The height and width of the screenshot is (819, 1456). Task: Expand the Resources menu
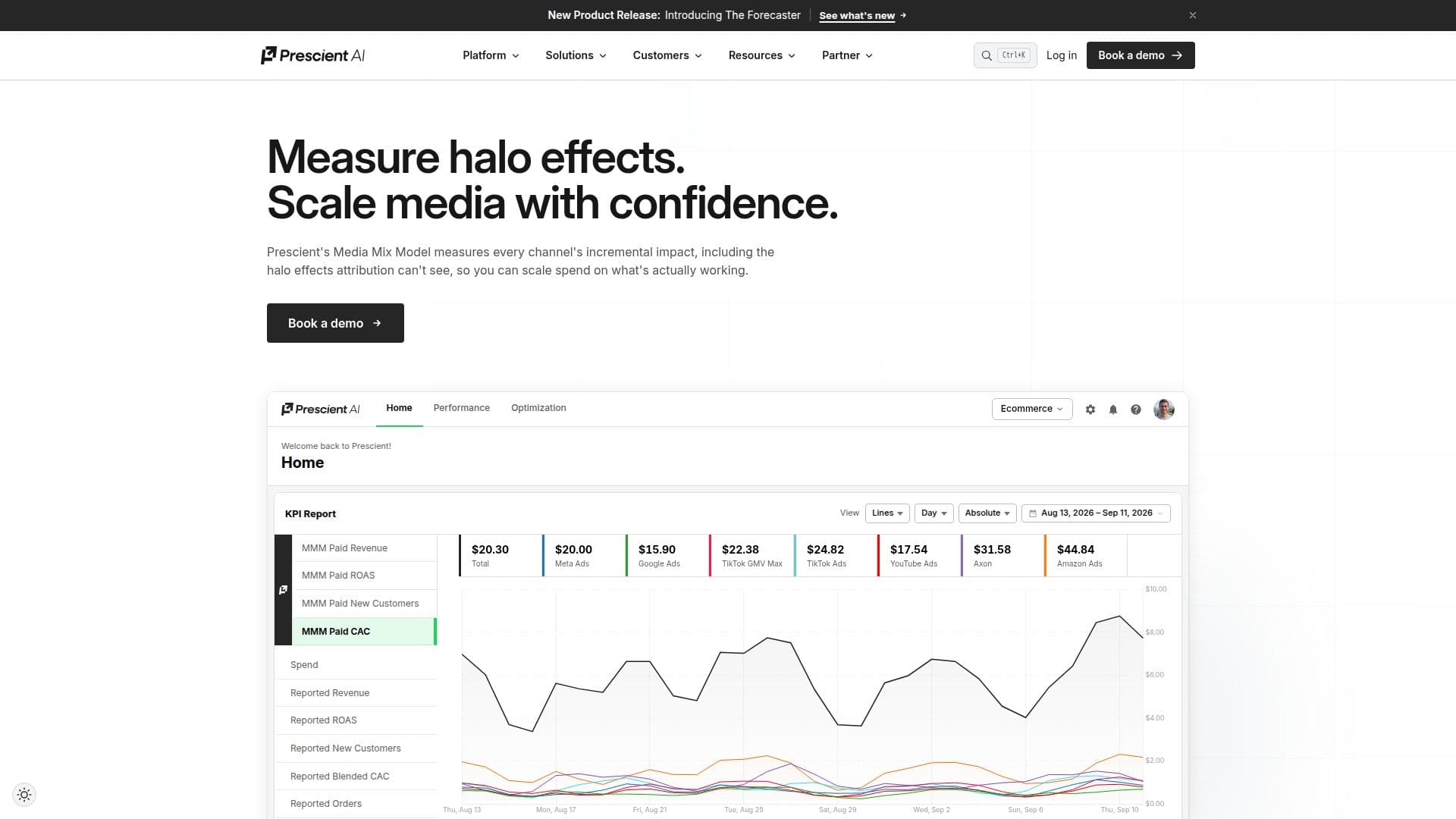point(761,55)
